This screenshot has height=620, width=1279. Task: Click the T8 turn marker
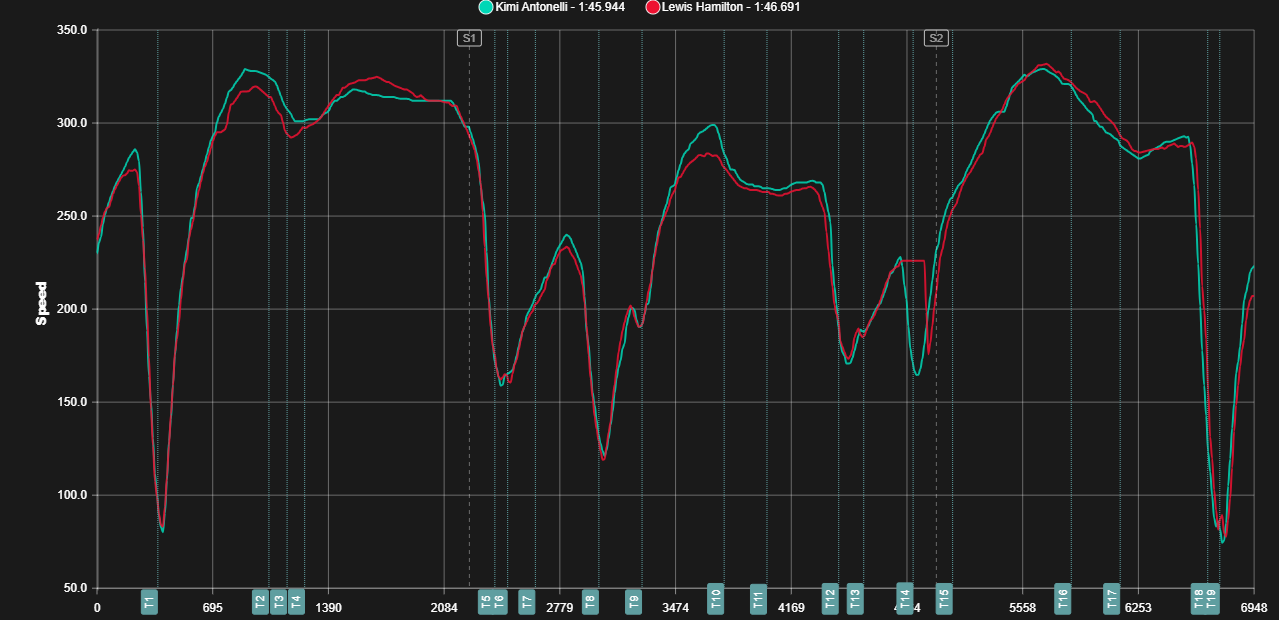click(590, 601)
